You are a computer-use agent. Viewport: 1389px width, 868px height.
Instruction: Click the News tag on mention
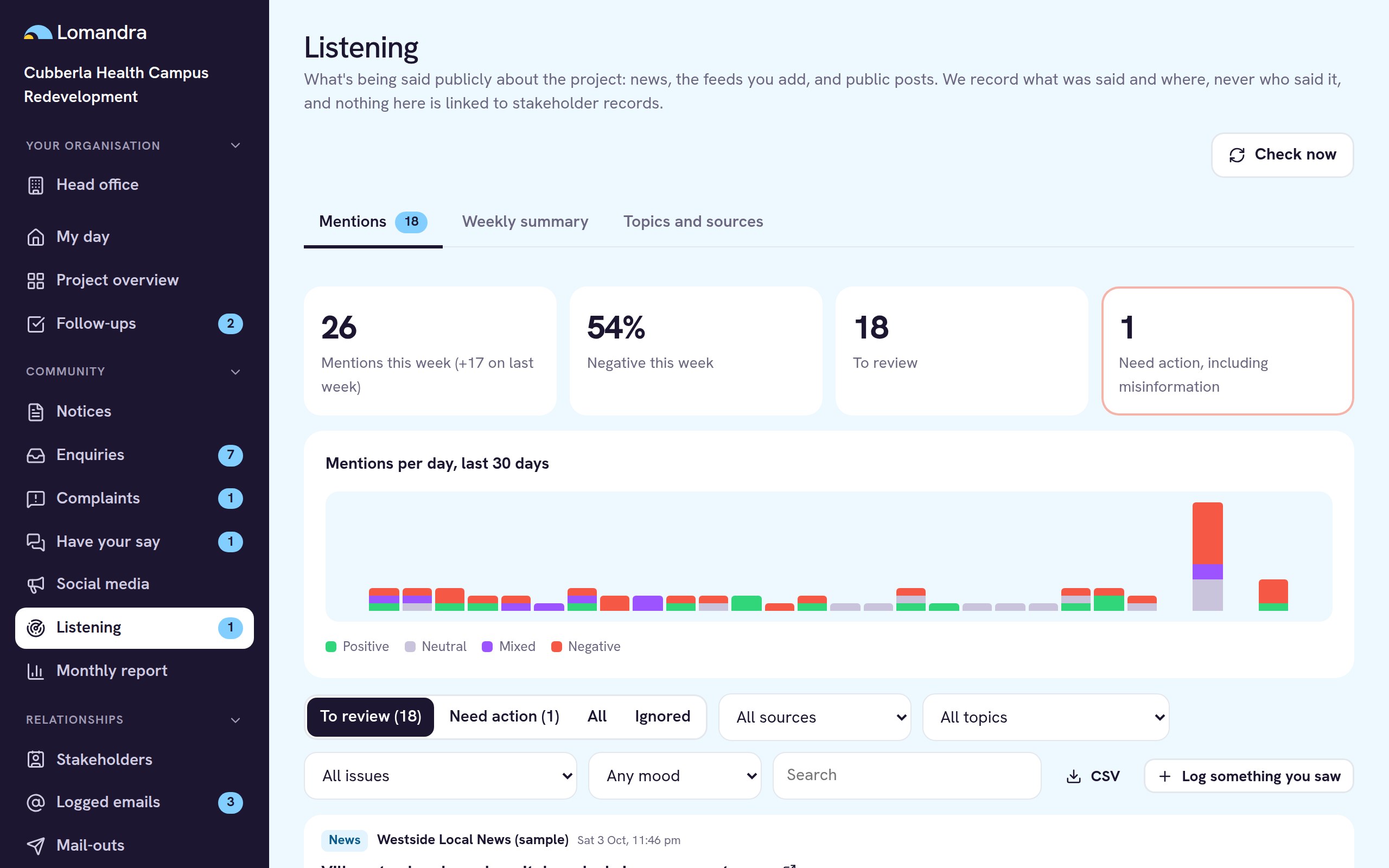point(345,840)
